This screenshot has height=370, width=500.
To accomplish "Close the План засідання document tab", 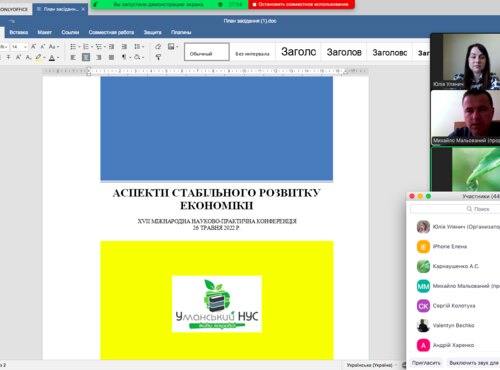I will click(83, 9).
